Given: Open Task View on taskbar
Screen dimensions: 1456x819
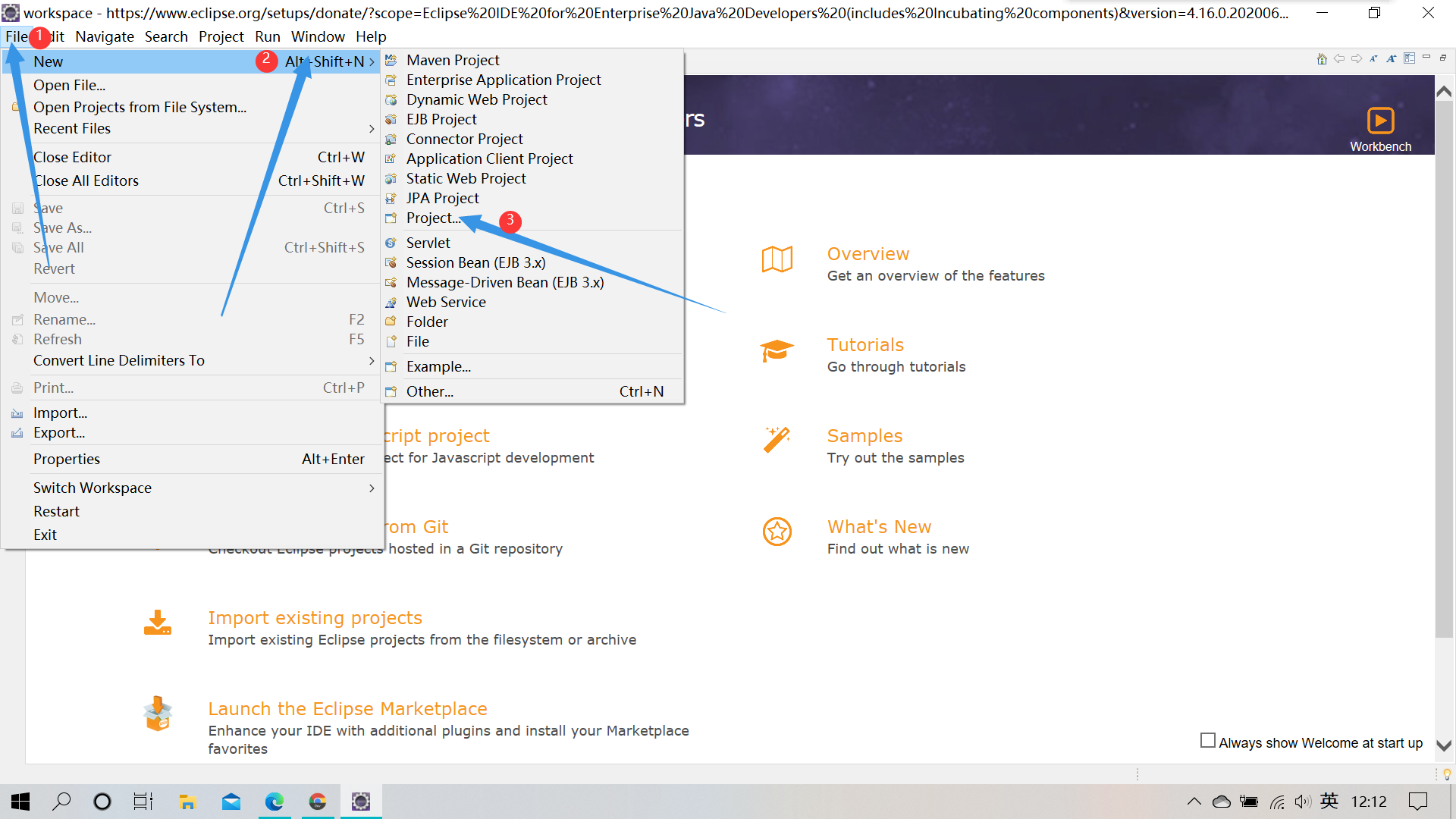Looking at the screenshot, I should (143, 802).
